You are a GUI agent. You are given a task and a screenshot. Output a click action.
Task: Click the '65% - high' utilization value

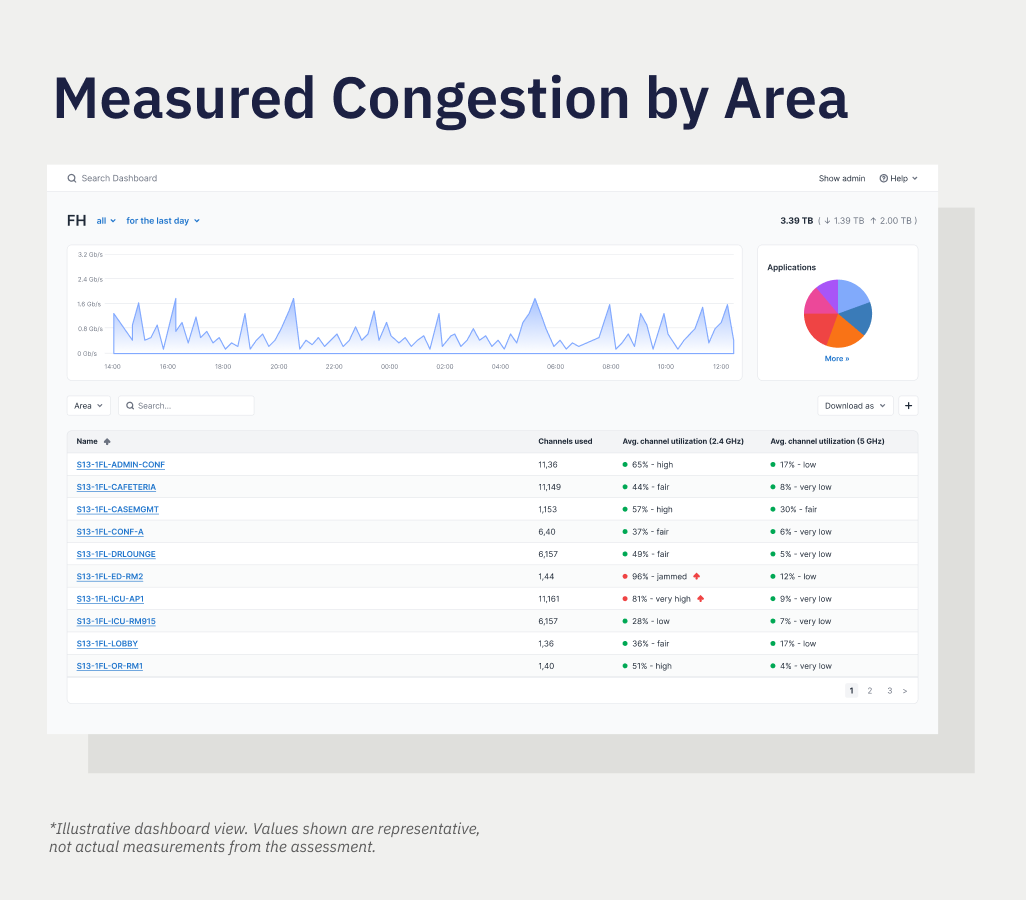[652, 465]
